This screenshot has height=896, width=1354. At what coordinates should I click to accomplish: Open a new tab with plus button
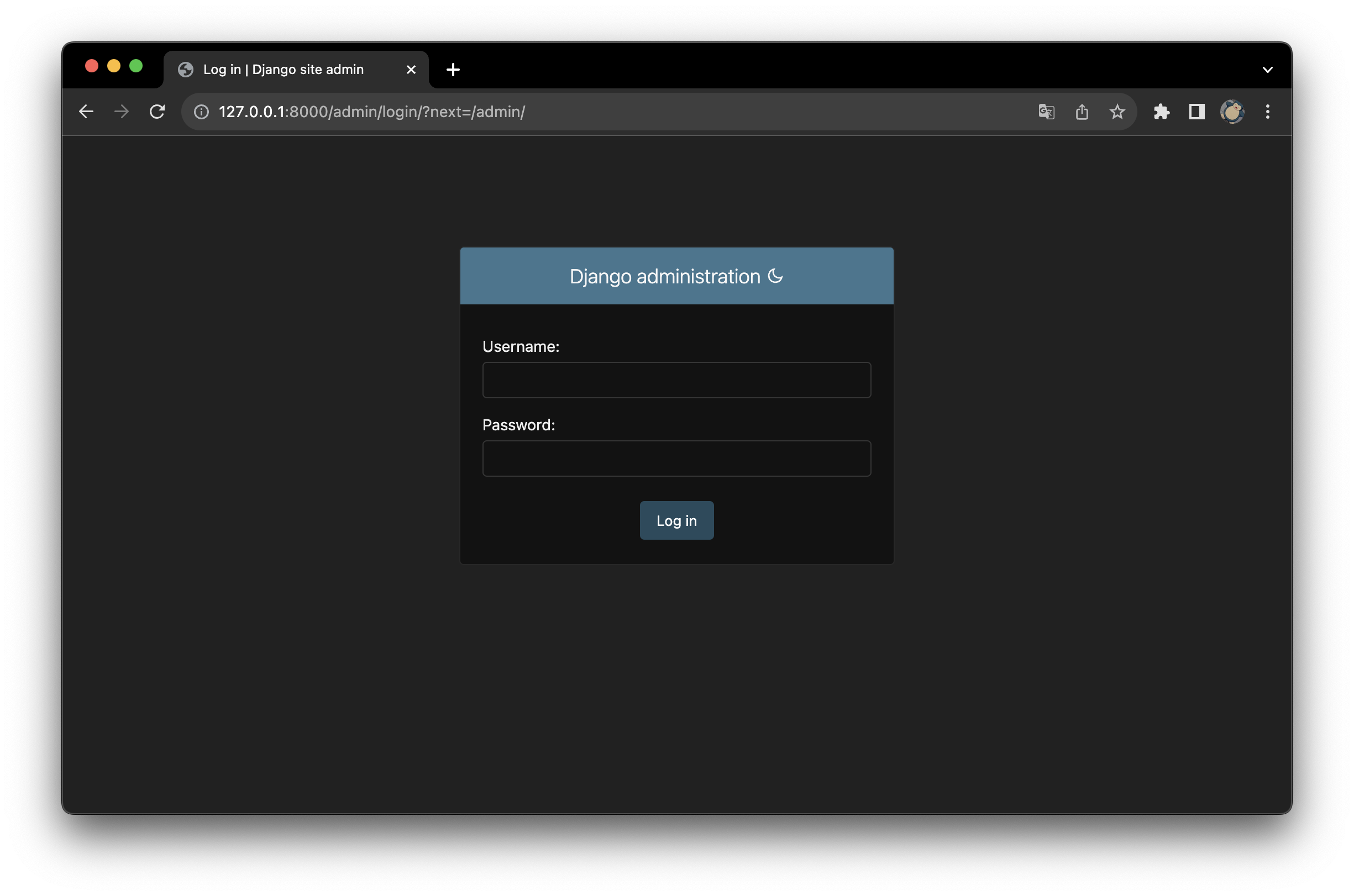click(453, 70)
